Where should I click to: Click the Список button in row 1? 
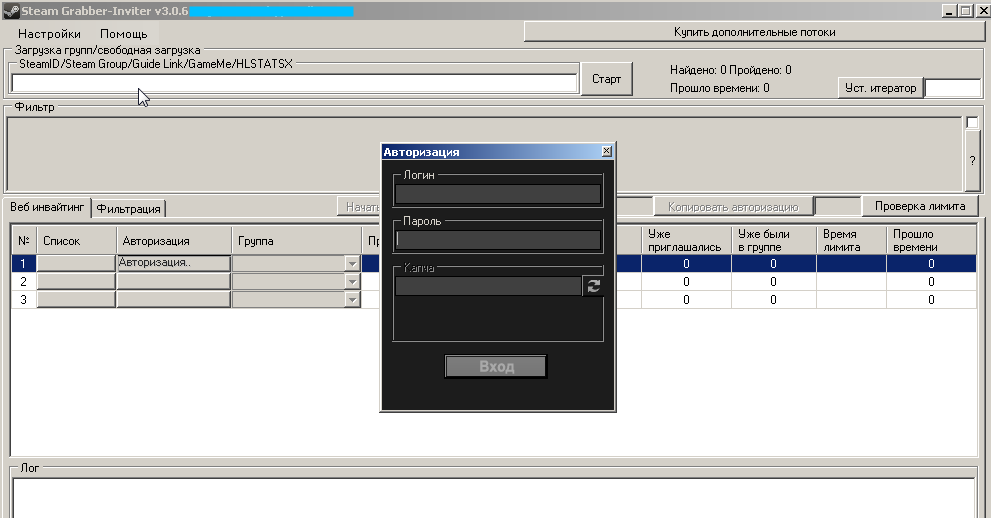(x=76, y=263)
